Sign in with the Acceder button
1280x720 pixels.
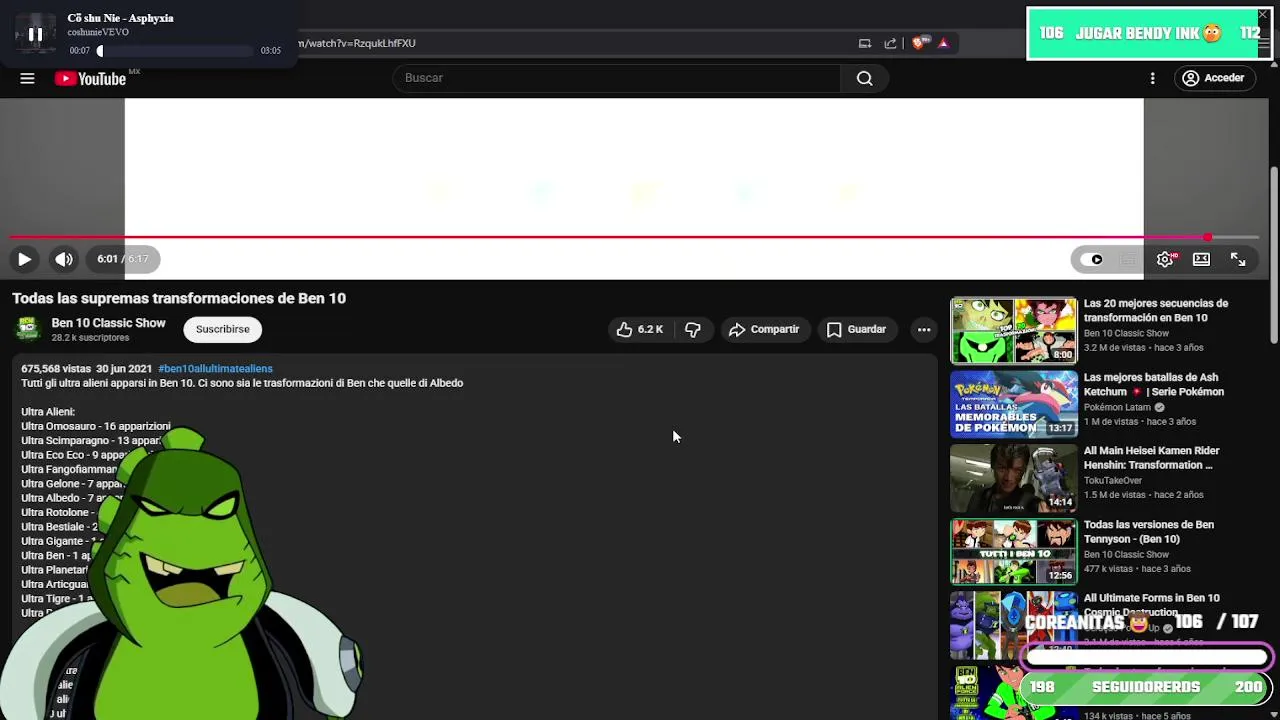1213,78
